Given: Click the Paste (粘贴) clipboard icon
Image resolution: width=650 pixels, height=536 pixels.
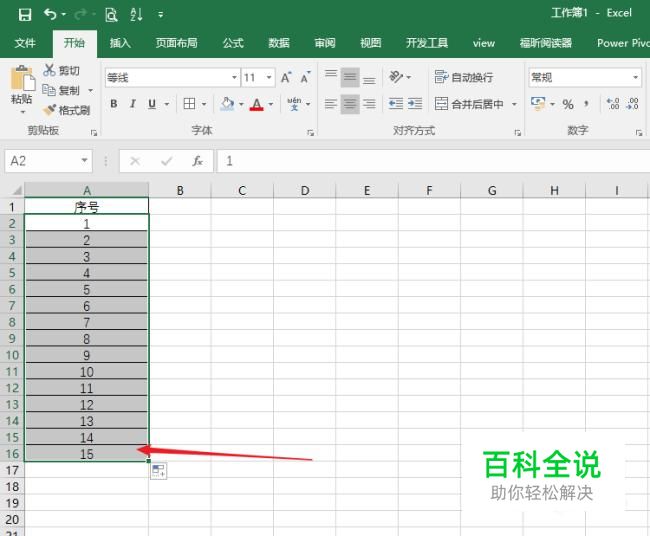Looking at the screenshot, I should tap(22, 79).
